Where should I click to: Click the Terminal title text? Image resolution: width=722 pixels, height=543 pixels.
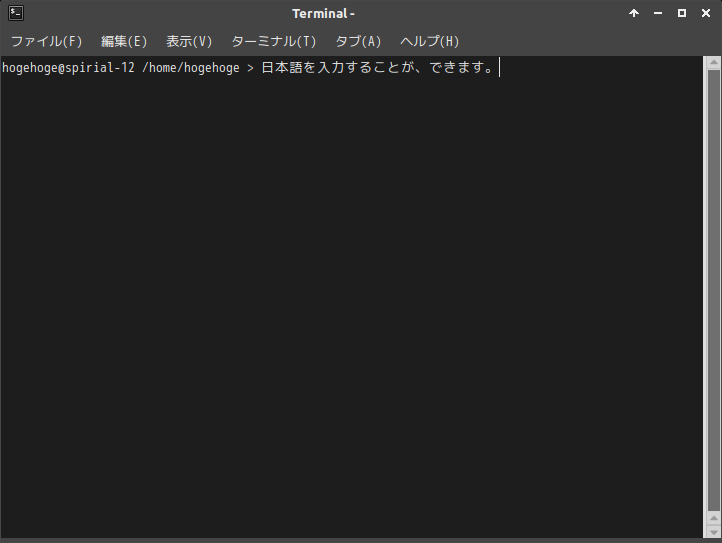point(323,13)
